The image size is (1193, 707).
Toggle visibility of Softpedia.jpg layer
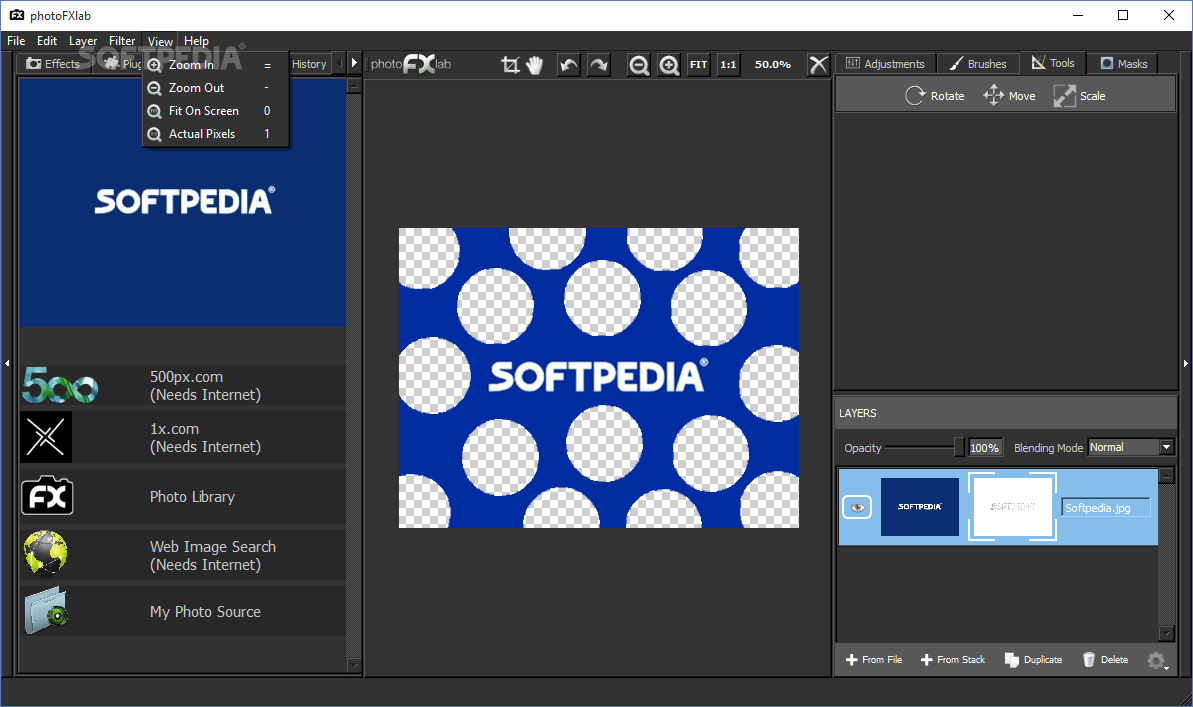point(857,508)
